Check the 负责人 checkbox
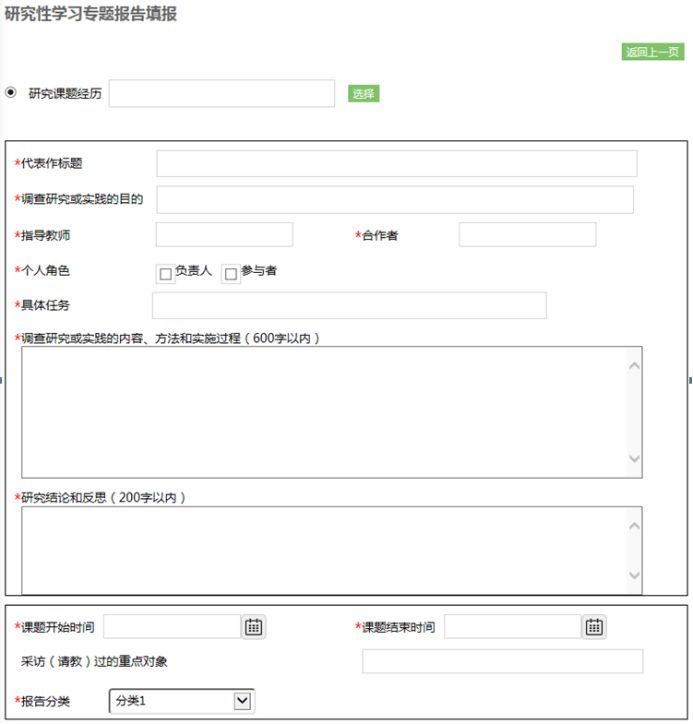693x724 pixels. pos(166,274)
